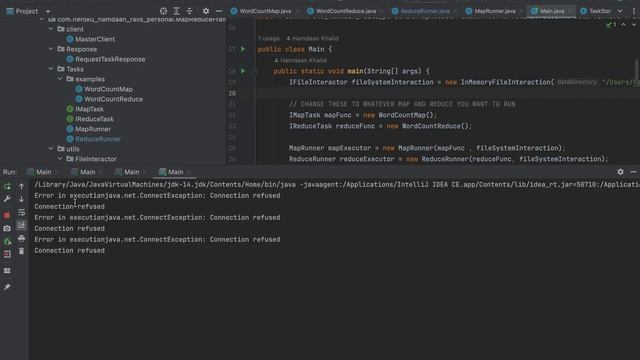
Task: Switch to WordCountReduce.java tab
Action: tap(345, 11)
